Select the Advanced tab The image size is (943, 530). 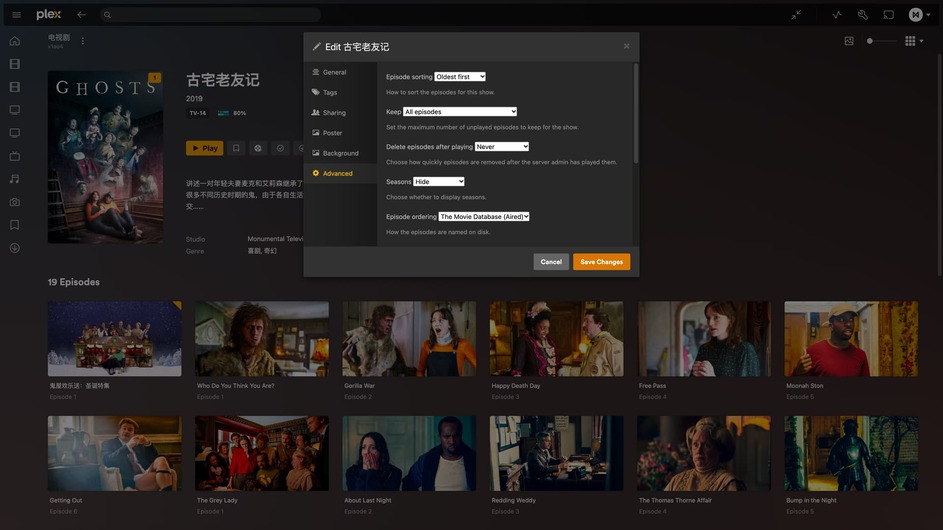point(340,173)
